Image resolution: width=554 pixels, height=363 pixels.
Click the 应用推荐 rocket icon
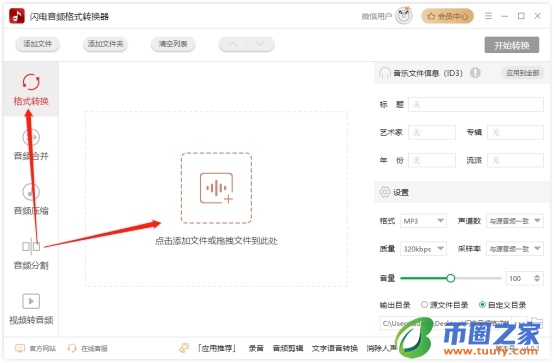[x=184, y=348]
